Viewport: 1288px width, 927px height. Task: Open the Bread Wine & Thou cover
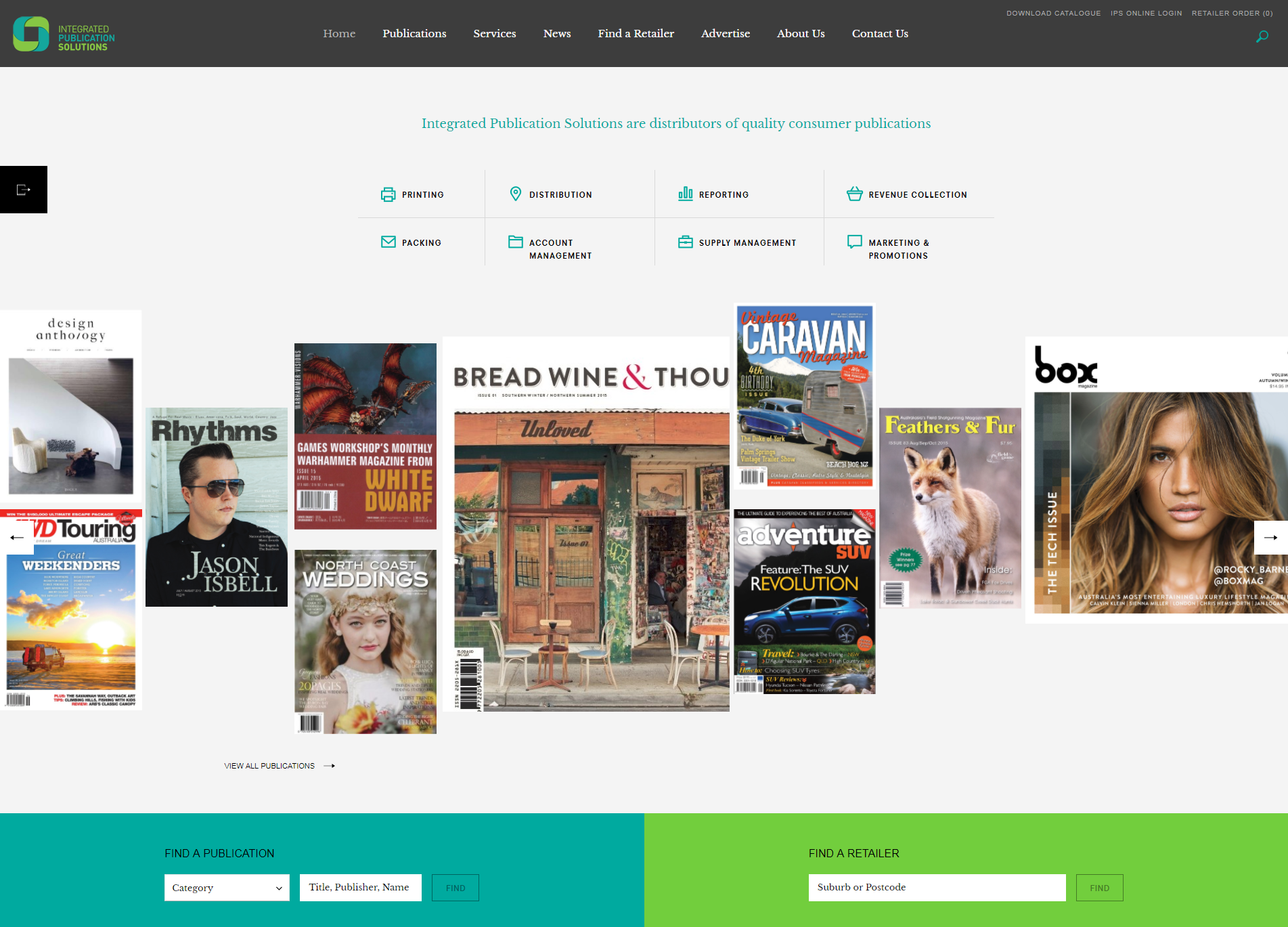point(586,524)
